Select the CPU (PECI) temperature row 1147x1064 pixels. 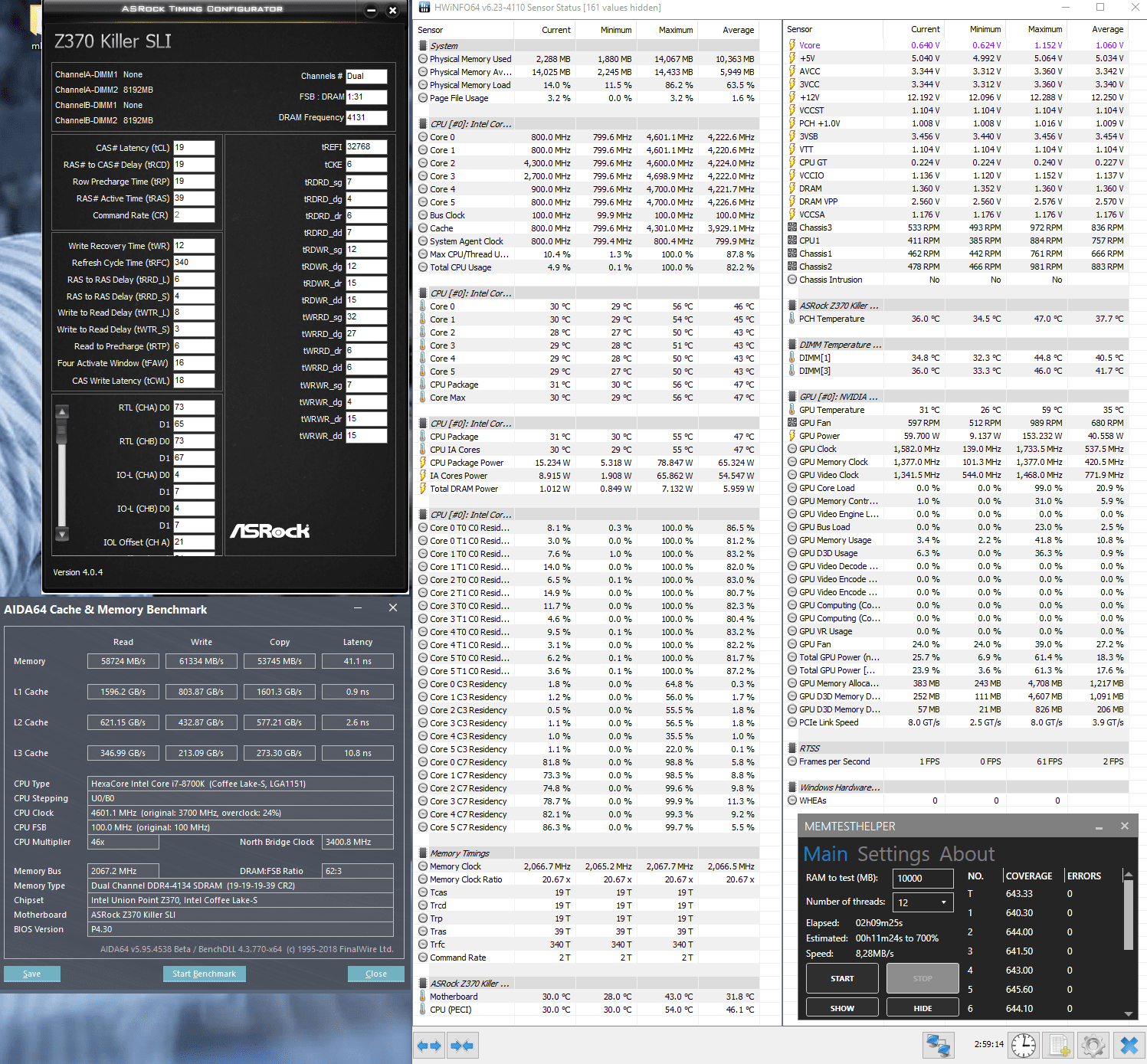[x=587, y=1010]
